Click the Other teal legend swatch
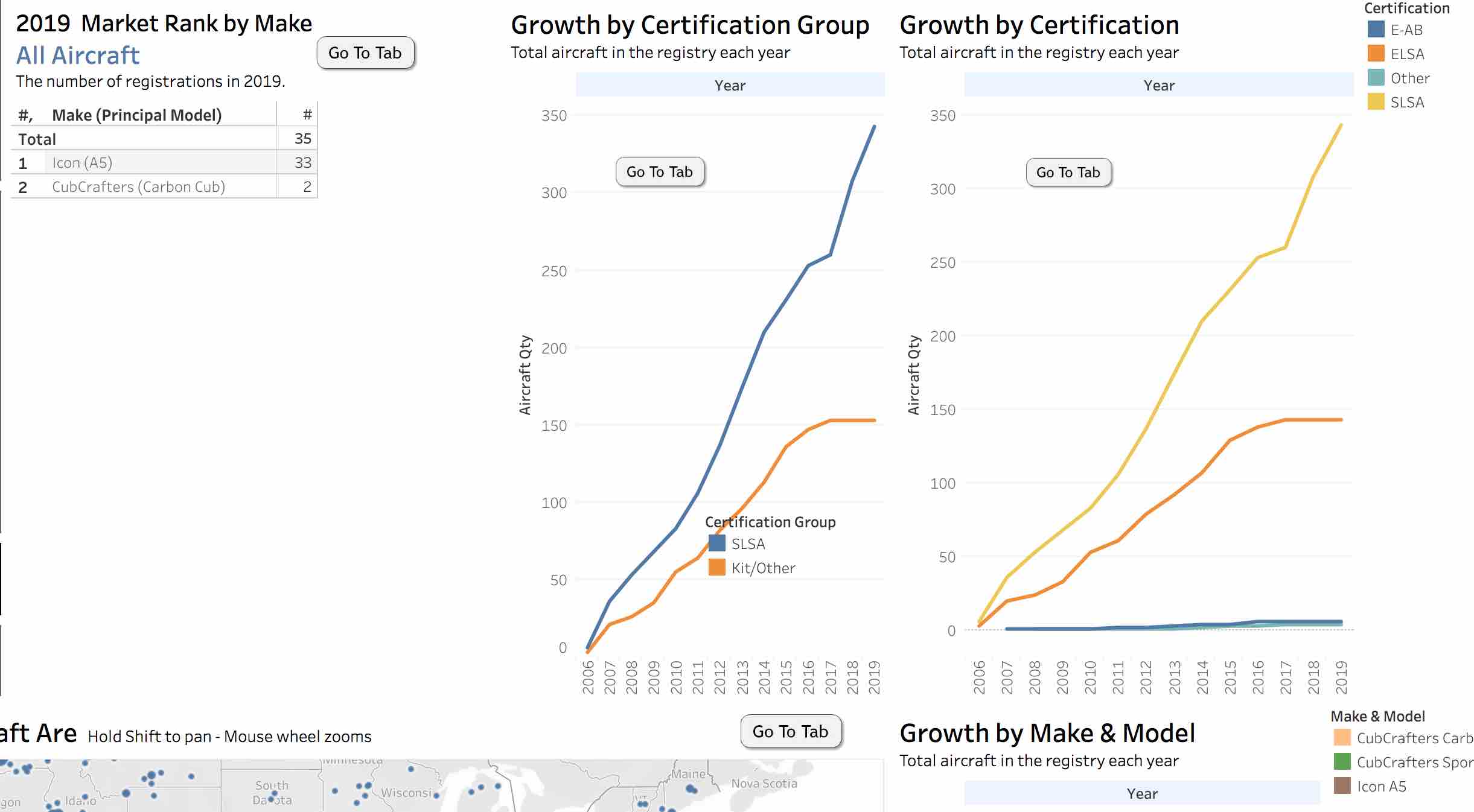The height and width of the screenshot is (812, 1474). point(1376,78)
